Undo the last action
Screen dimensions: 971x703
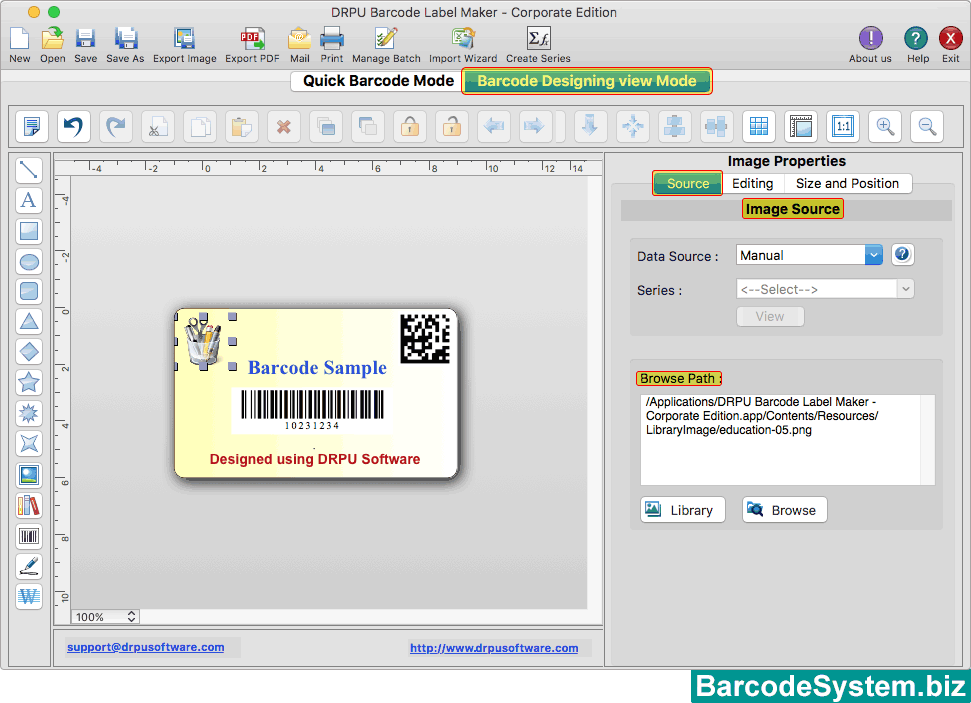[74, 127]
